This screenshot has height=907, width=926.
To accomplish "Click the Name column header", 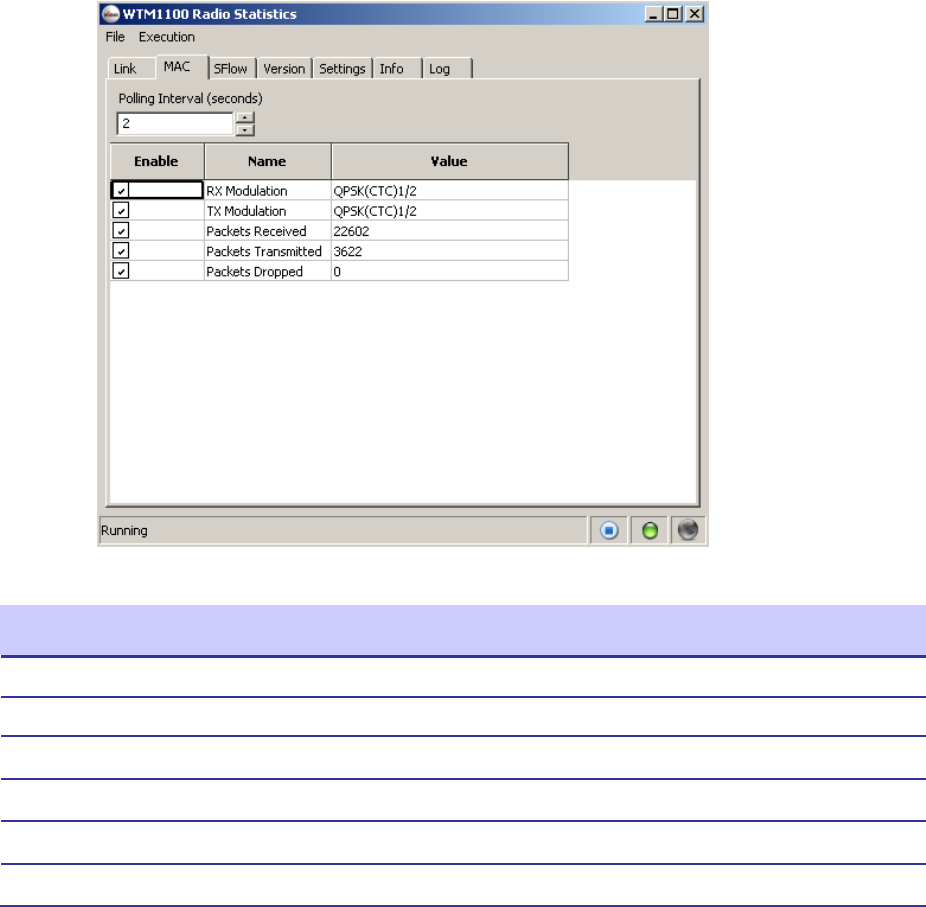I will pyautogui.click(x=267, y=161).
